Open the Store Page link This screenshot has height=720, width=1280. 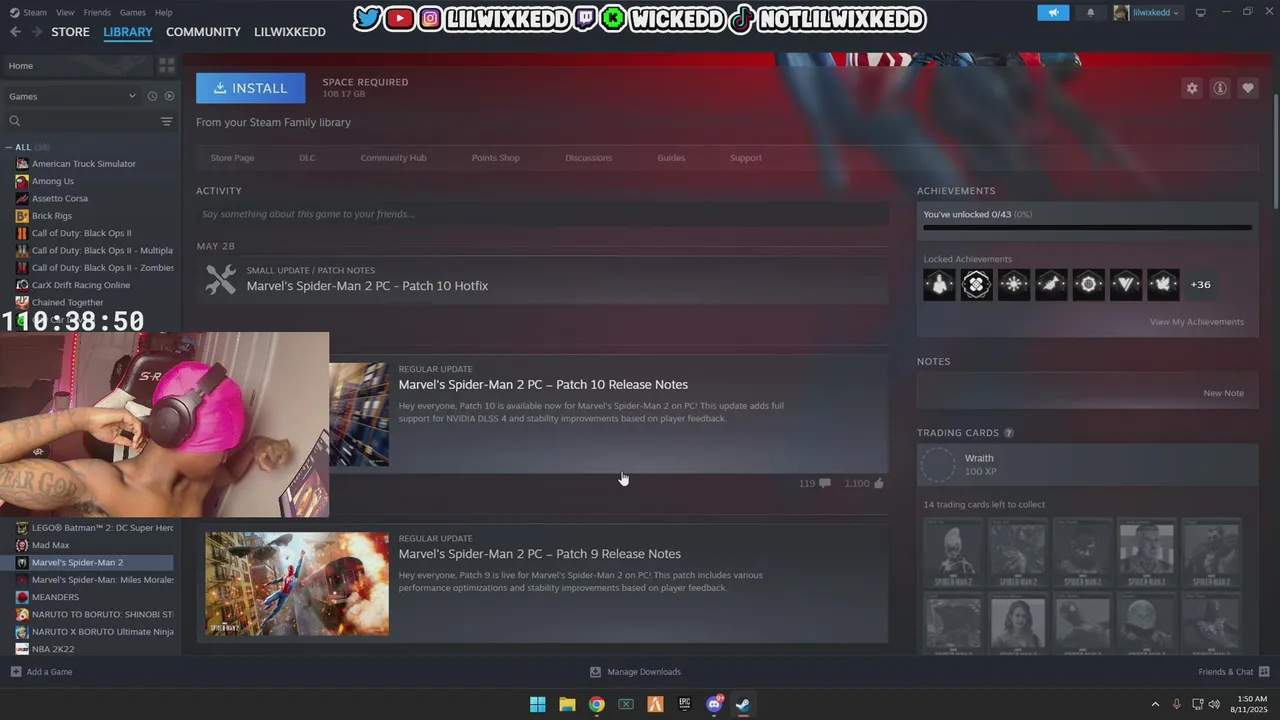click(x=232, y=158)
